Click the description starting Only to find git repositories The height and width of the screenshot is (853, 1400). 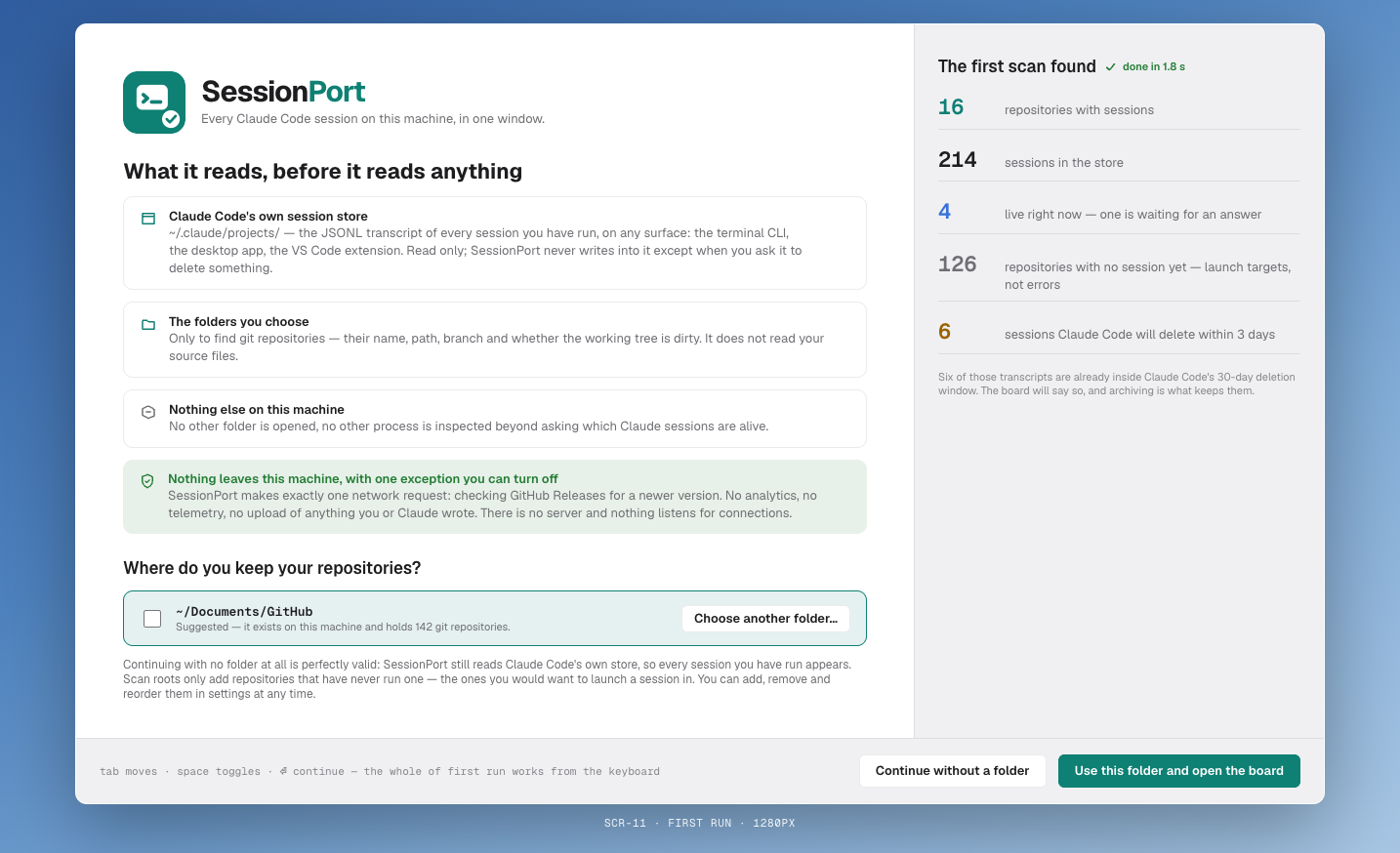pos(496,347)
